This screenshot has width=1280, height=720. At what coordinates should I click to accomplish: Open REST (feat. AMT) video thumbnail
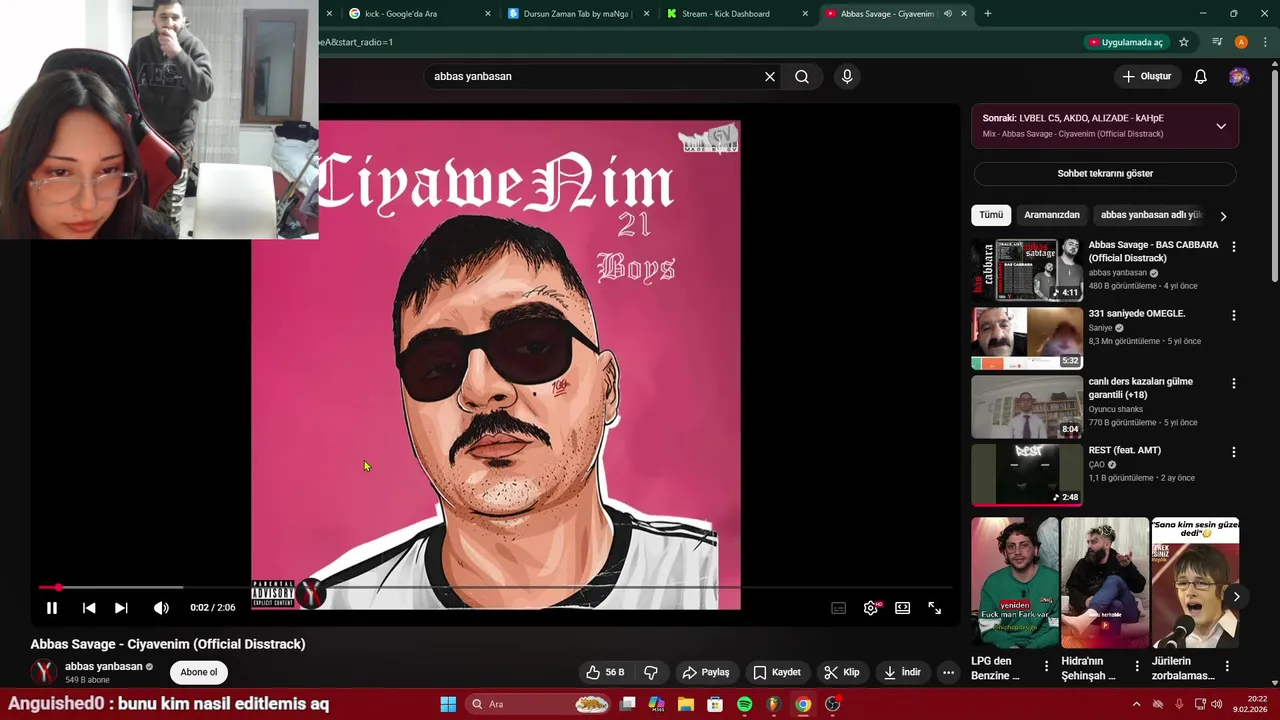pos(1027,475)
